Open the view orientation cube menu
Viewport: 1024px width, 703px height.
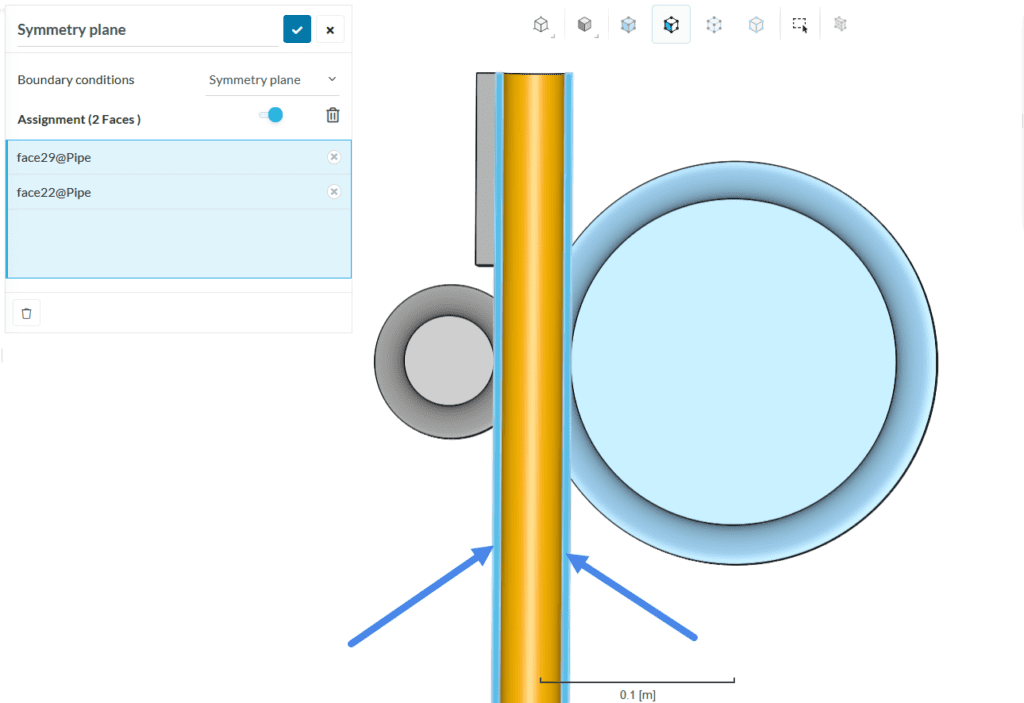pyautogui.click(x=541, y=25)
